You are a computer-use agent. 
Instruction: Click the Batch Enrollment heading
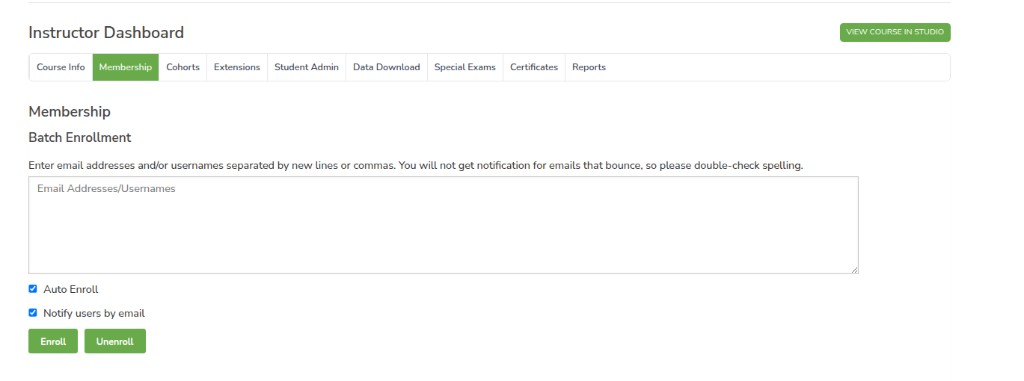point(80,138)
